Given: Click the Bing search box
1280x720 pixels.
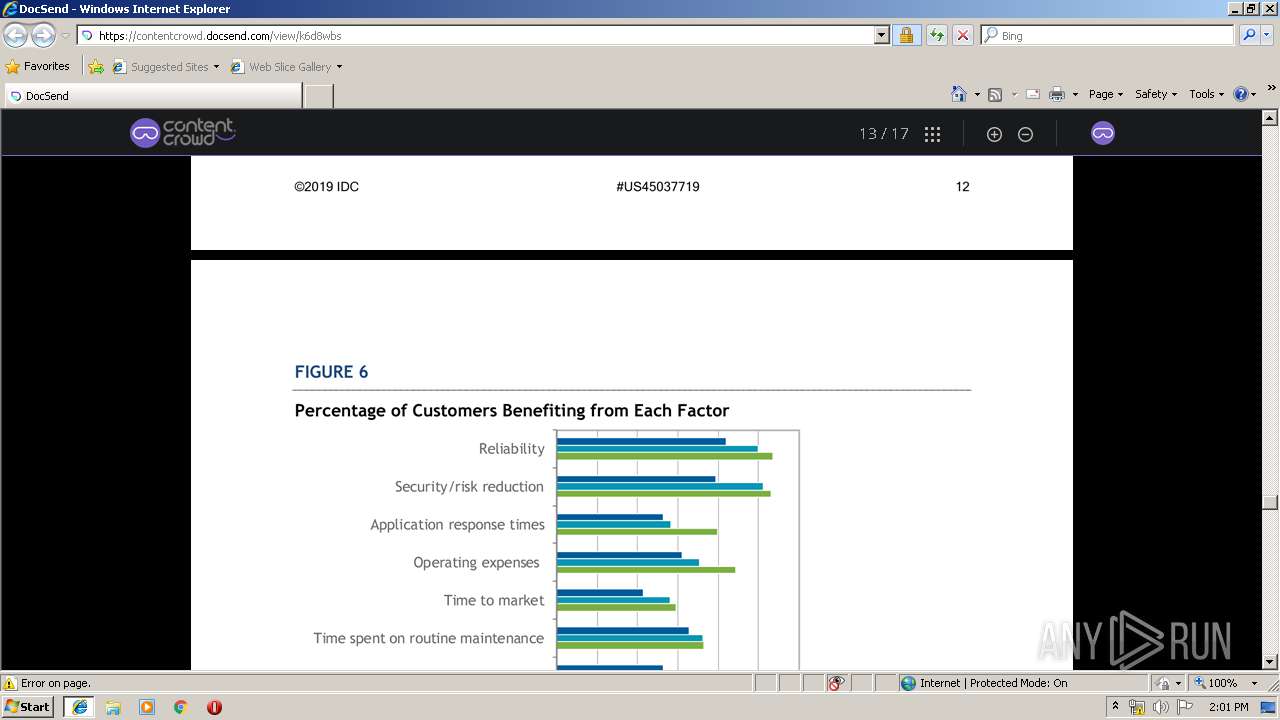Looking at the screenshot, I should point(1108,35).
